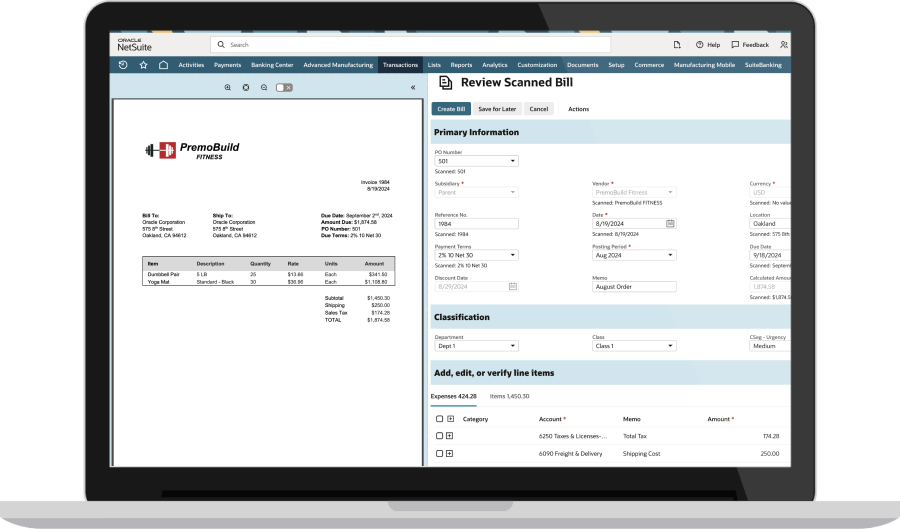Open the Recent Records history icon
Viewport: 900px width, 529px height.
pos(123,65)
